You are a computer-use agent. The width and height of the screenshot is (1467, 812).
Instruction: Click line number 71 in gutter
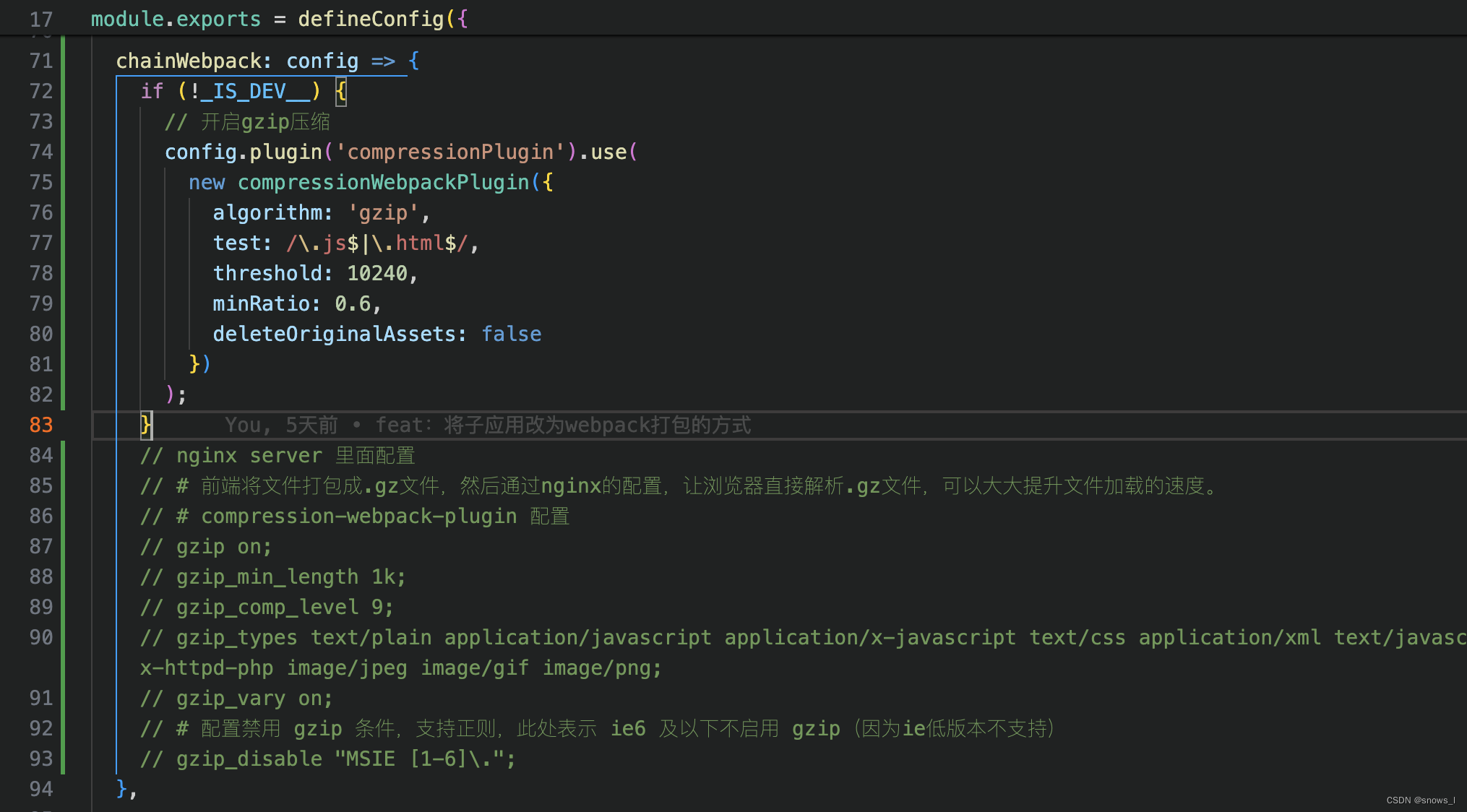(41, 61)
